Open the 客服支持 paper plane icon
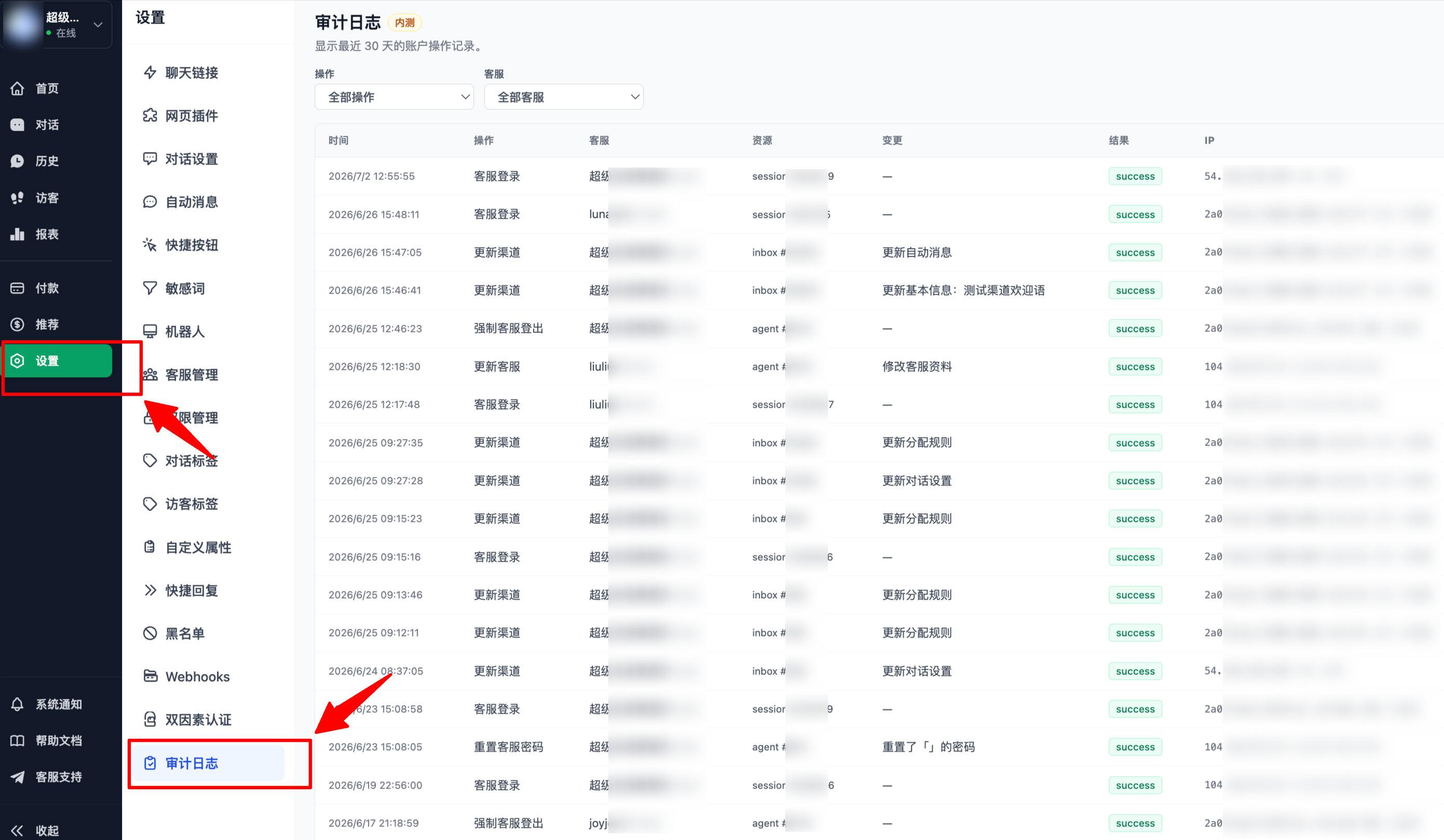 pos(17,777)
